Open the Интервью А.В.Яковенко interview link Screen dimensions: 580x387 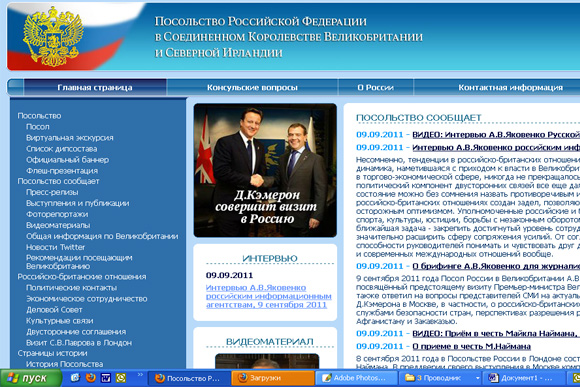269,296
